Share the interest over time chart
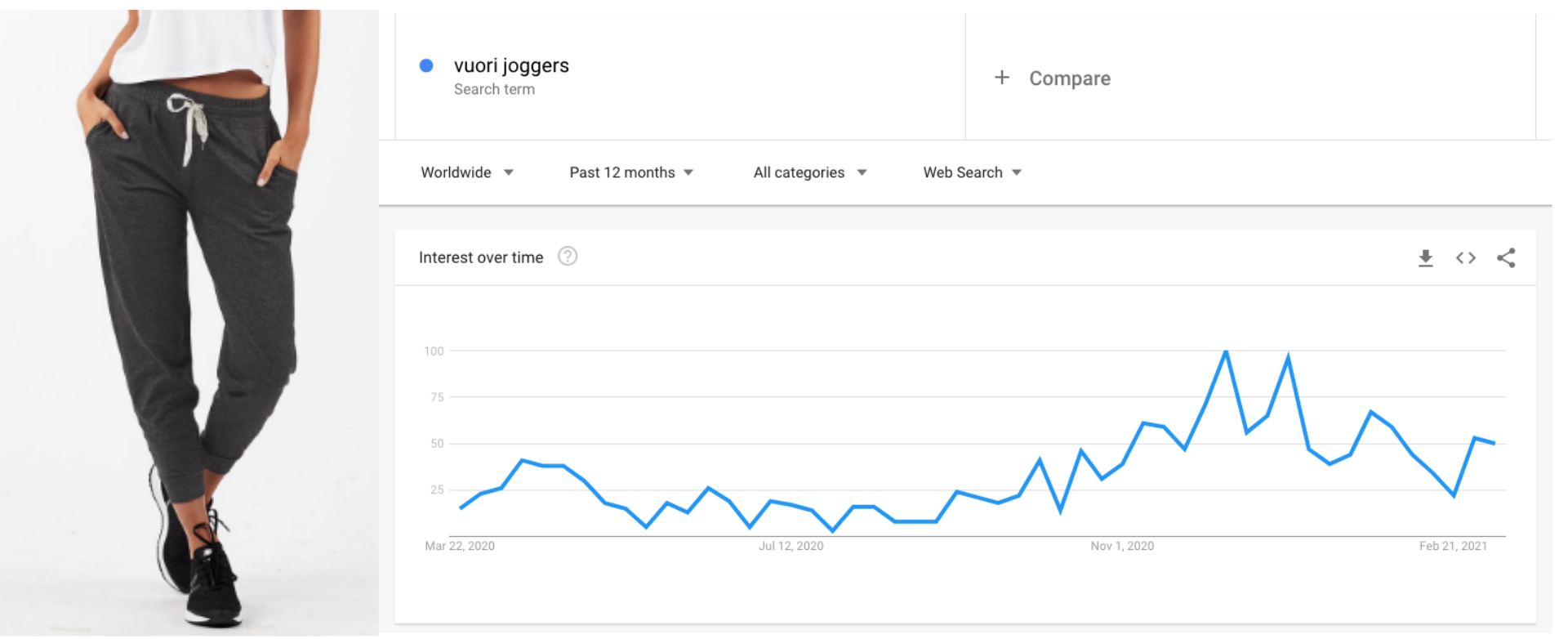 pyautogui.click(x=1506, y=258)
